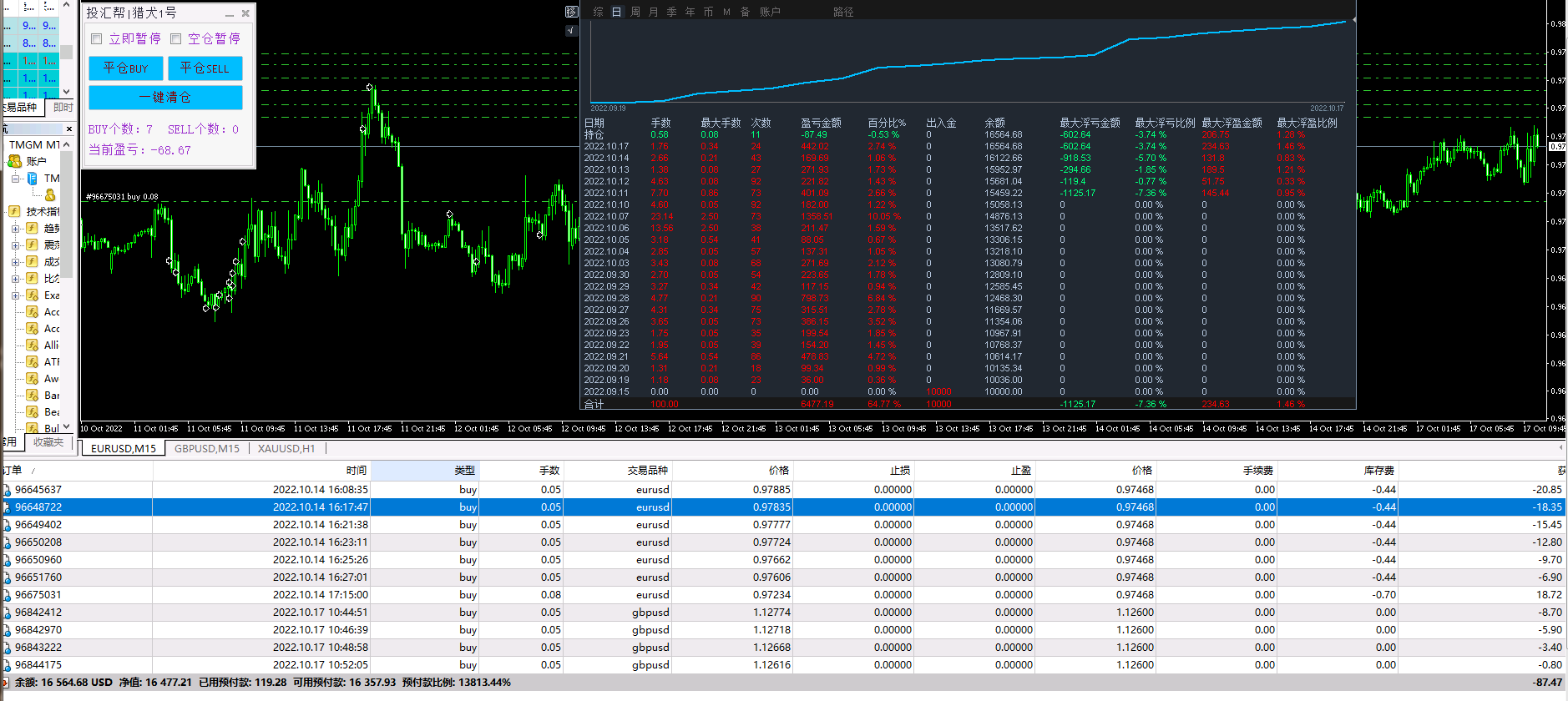
Task: Minimize the 投汇帮 猎犬1号 panel
Action: 230,14
